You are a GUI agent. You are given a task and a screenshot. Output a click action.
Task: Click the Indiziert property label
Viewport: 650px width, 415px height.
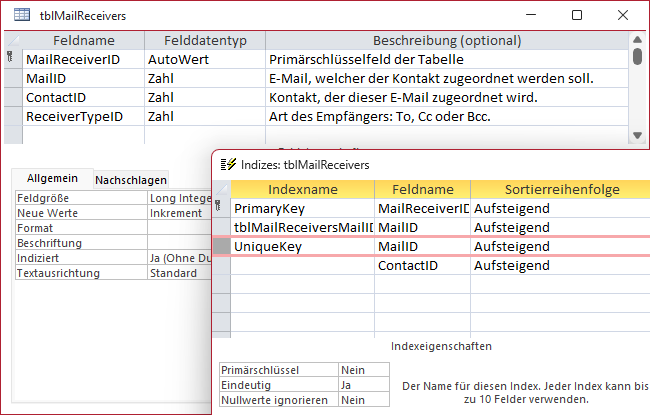(x=81, y=258)
